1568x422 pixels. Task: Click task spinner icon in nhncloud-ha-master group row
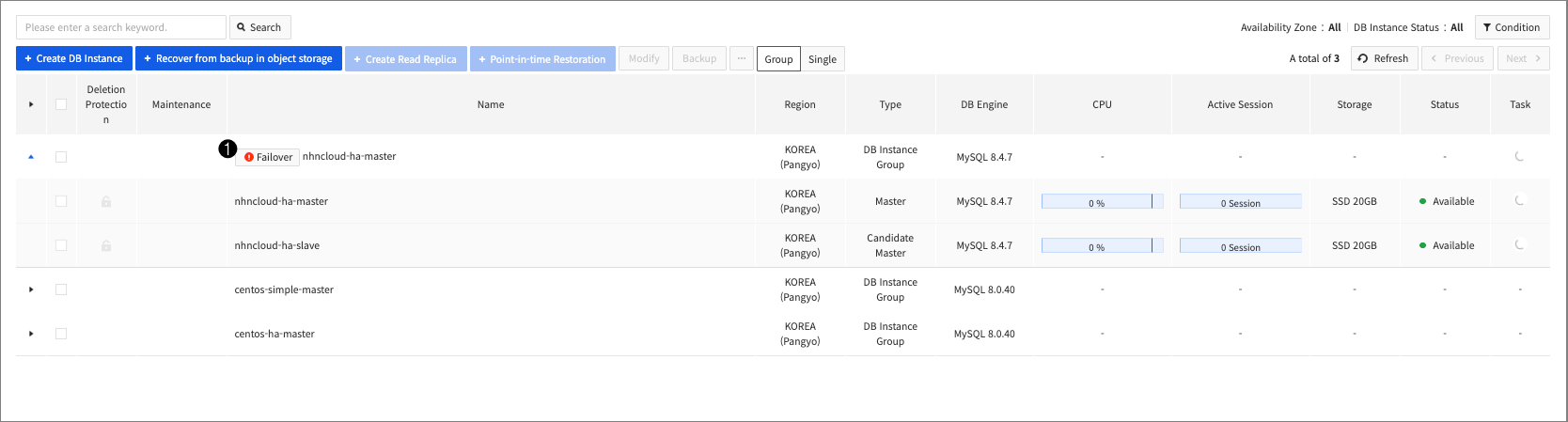click(x=1519, y=156)
